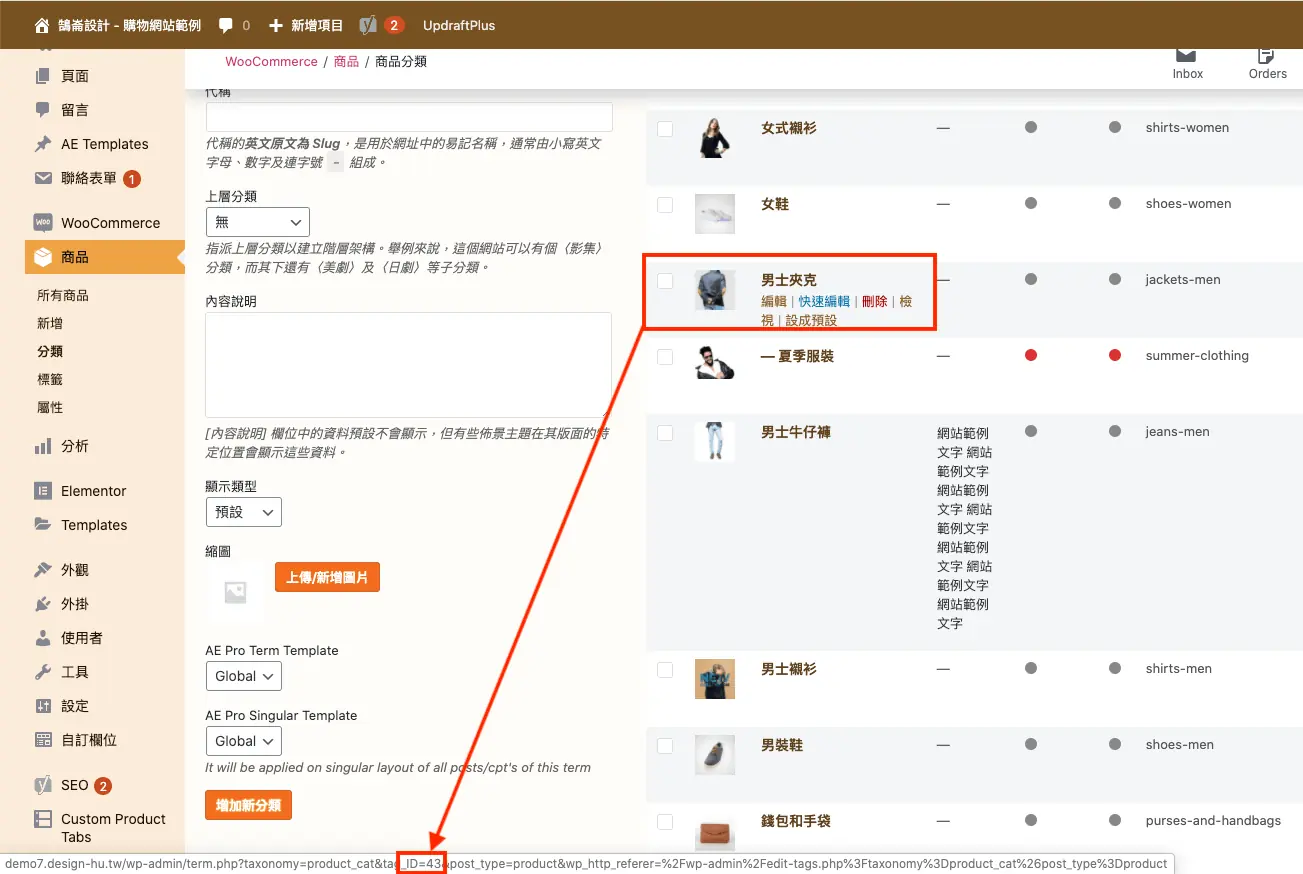Go to 屬性 attributes submenu item
Screen dimensions: 1303x874
click(x=50, y=407)
